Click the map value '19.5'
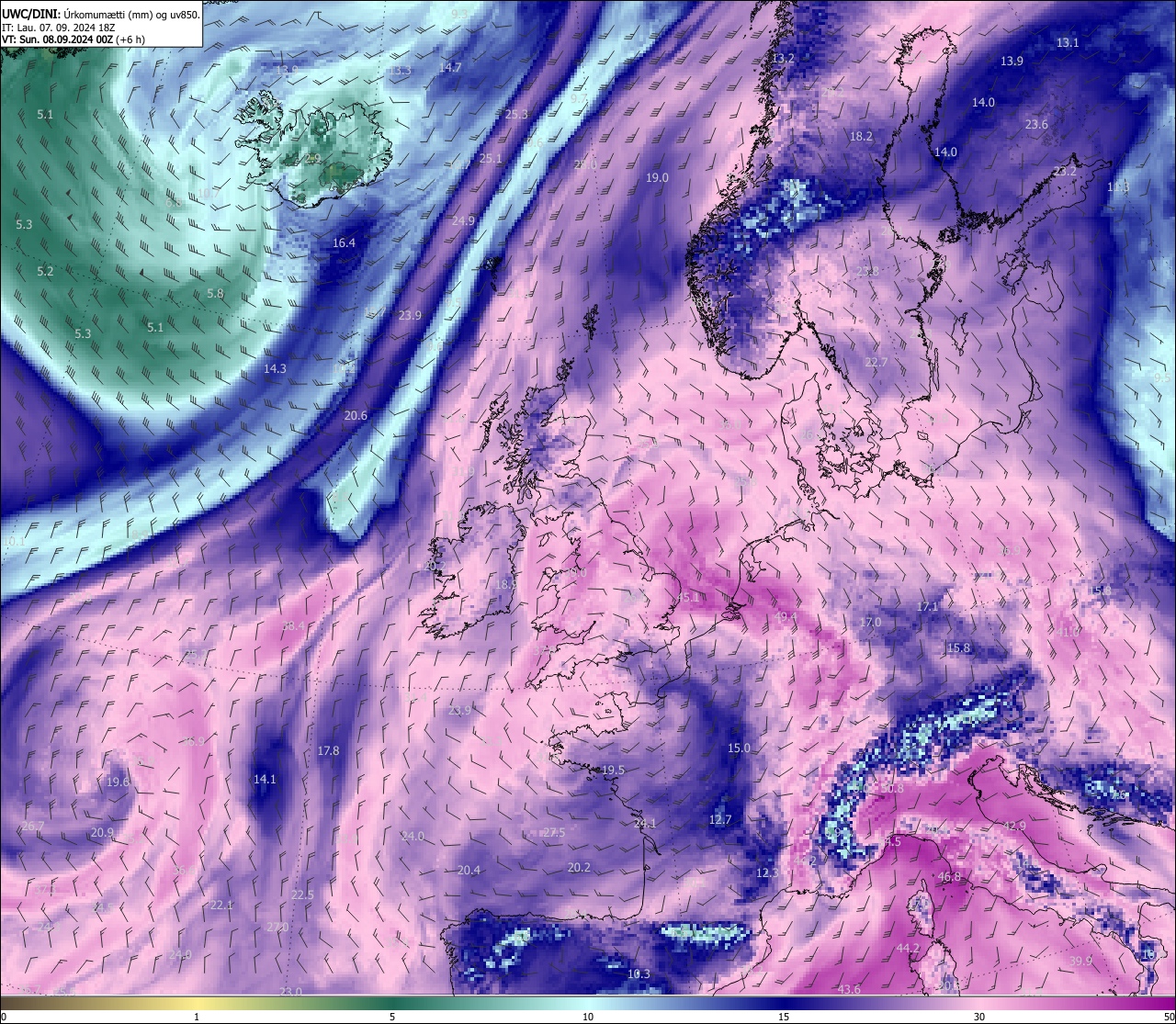The image size is (1176, 1024). click(613, 771)
